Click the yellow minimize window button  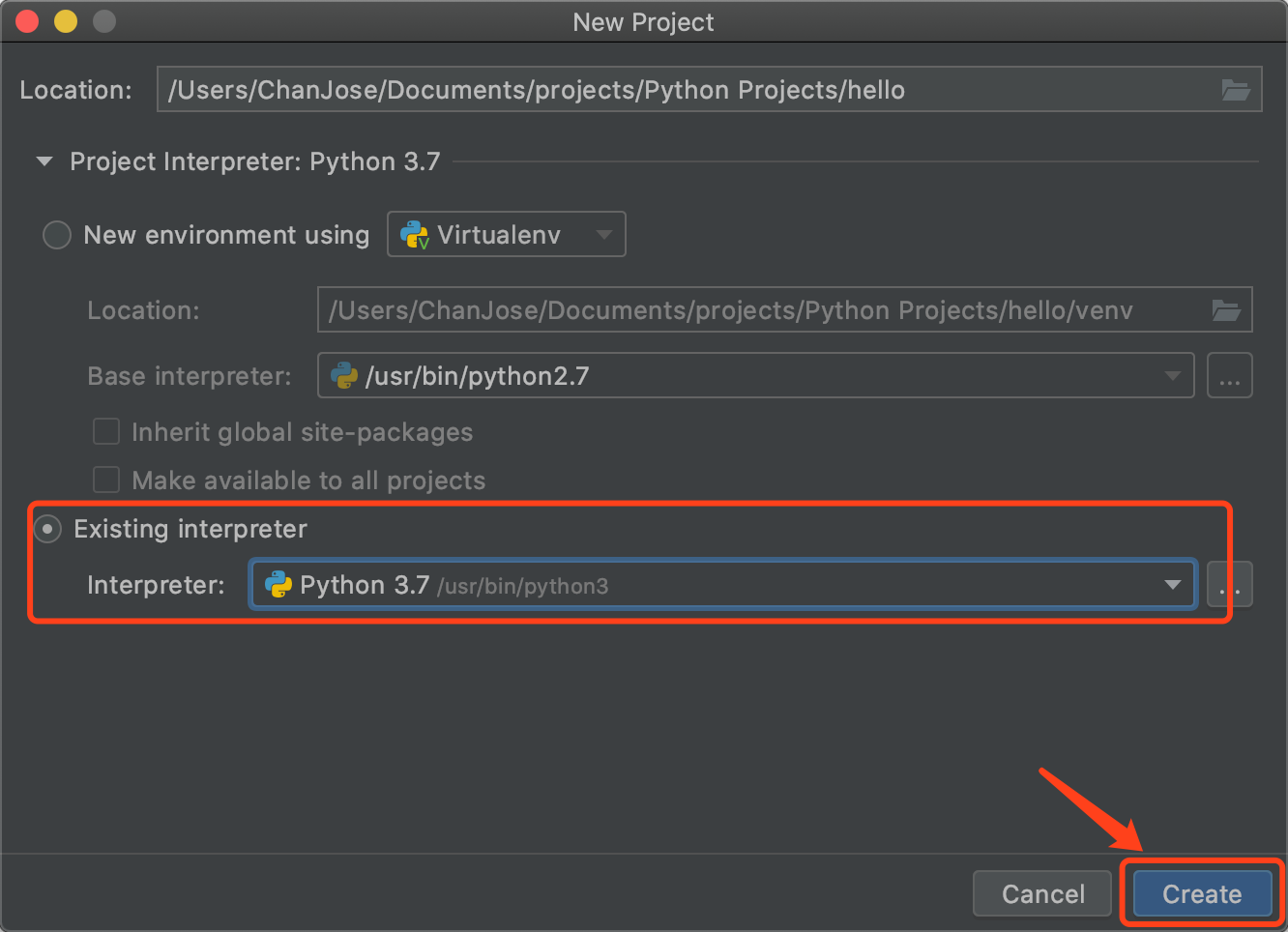(66, 21)
